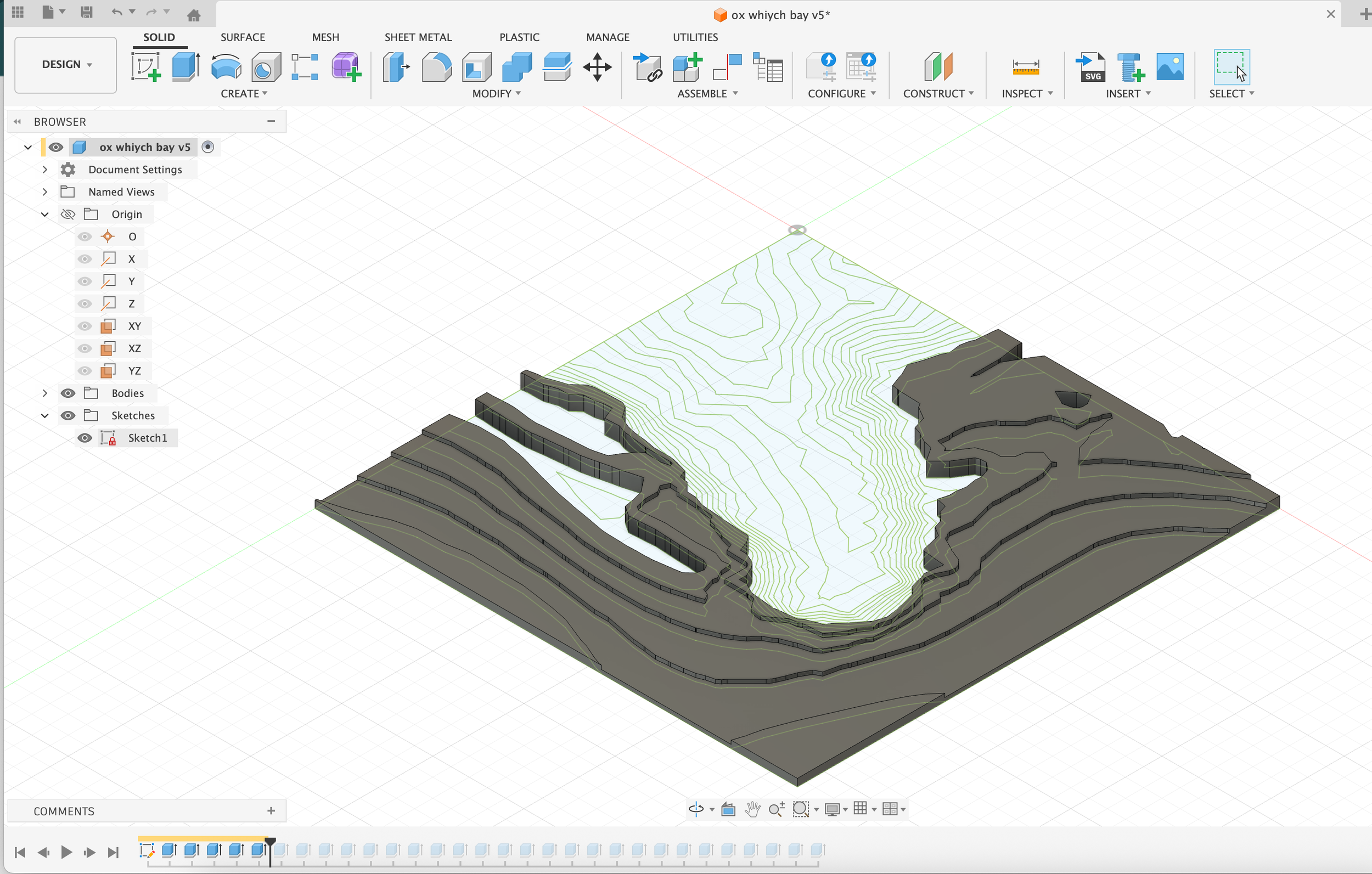Click the Insert SVG icon
The image size is (1372, 874).
1090,67
